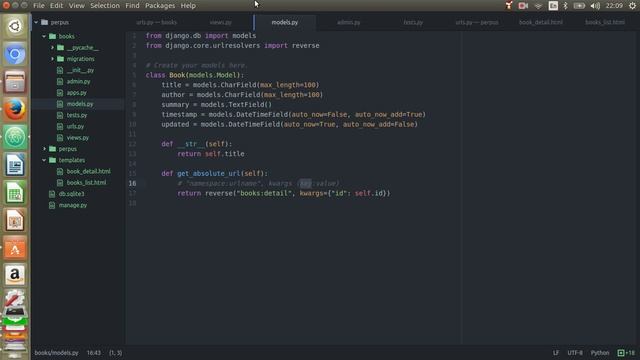Open Ubuntu Dash search launcher icon
Image resolution: width=640 pixels, height=360 pixels.
pos(15,27)
